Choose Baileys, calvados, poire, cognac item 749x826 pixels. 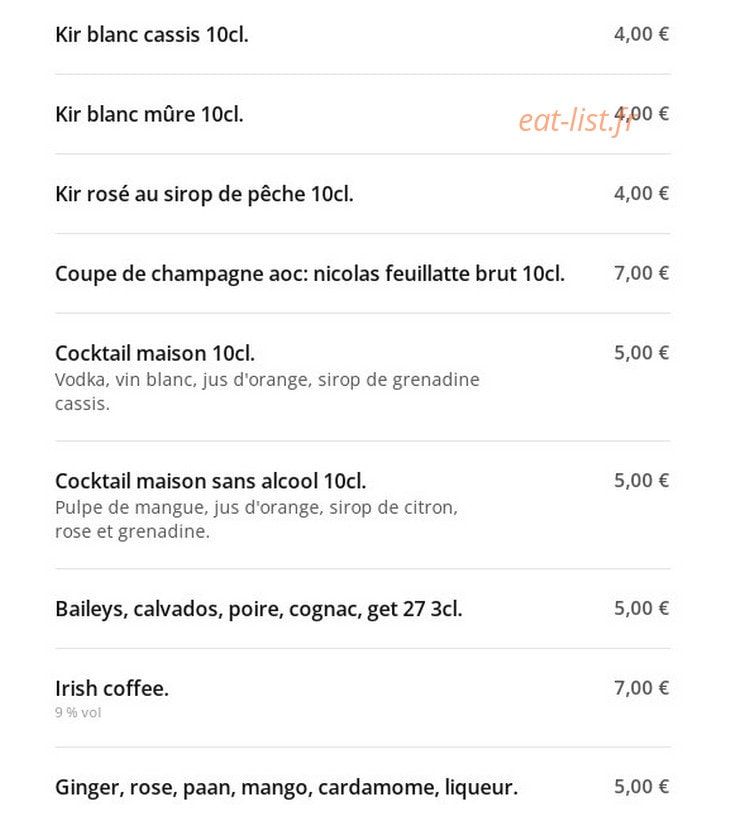tap(259, 609)
